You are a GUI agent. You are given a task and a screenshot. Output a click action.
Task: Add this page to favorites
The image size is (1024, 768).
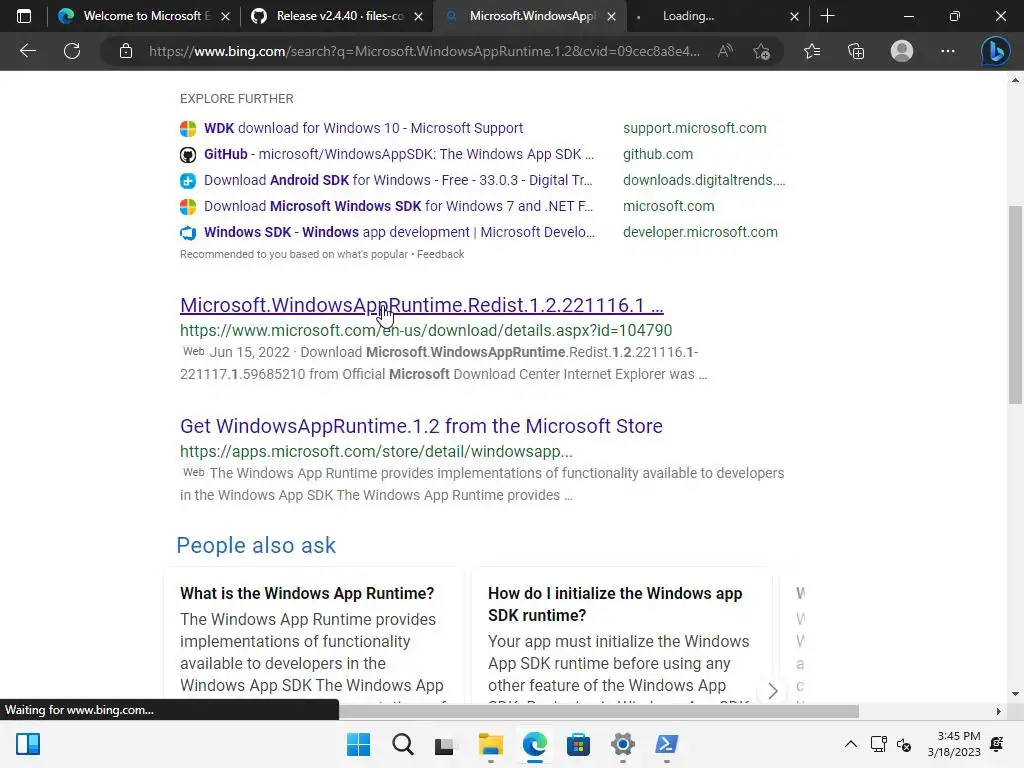(761, 51)
